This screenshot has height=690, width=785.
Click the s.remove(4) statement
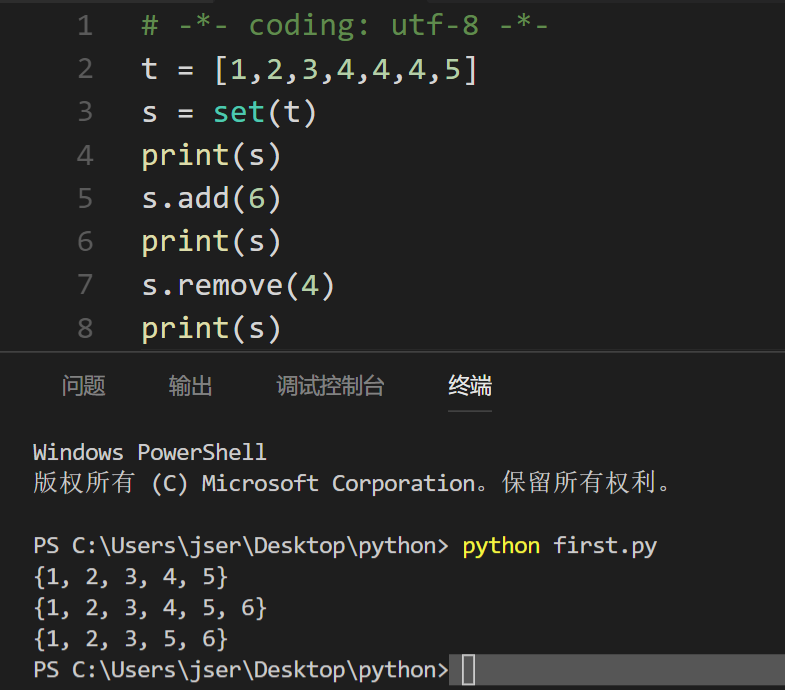[238, 286]
